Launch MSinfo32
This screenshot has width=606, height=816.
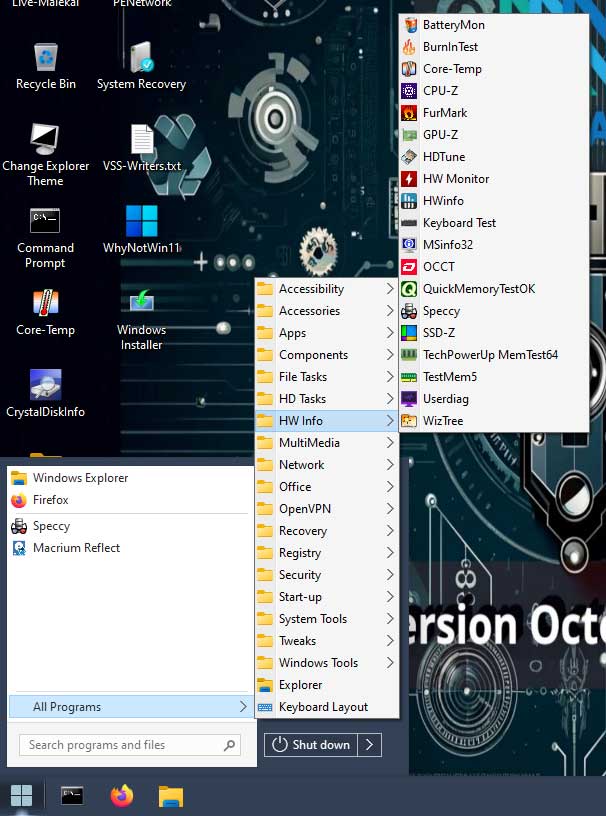click(x=494, y=245)
